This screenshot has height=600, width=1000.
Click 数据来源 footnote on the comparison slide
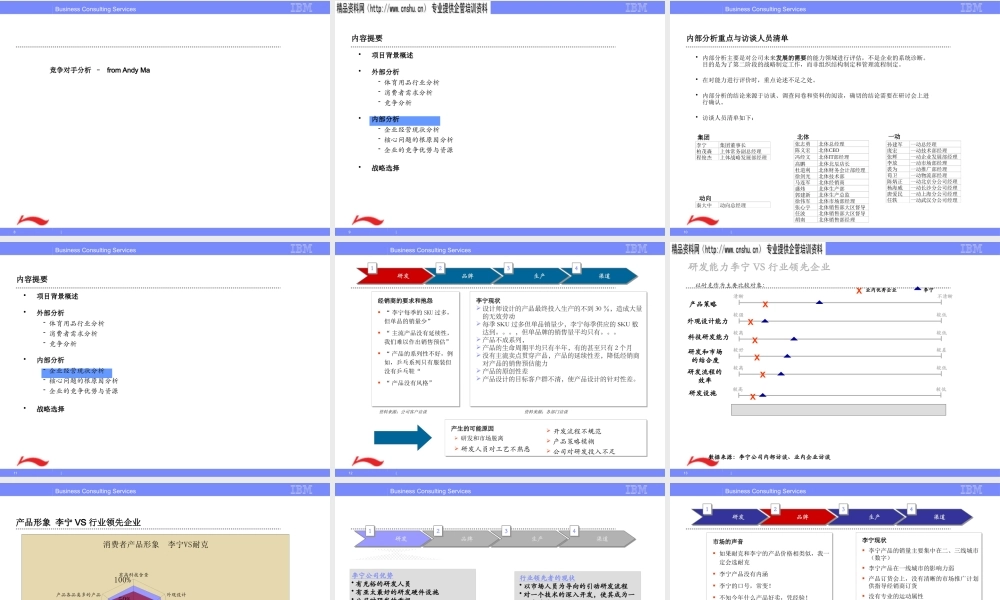click(x=769, y=457)
